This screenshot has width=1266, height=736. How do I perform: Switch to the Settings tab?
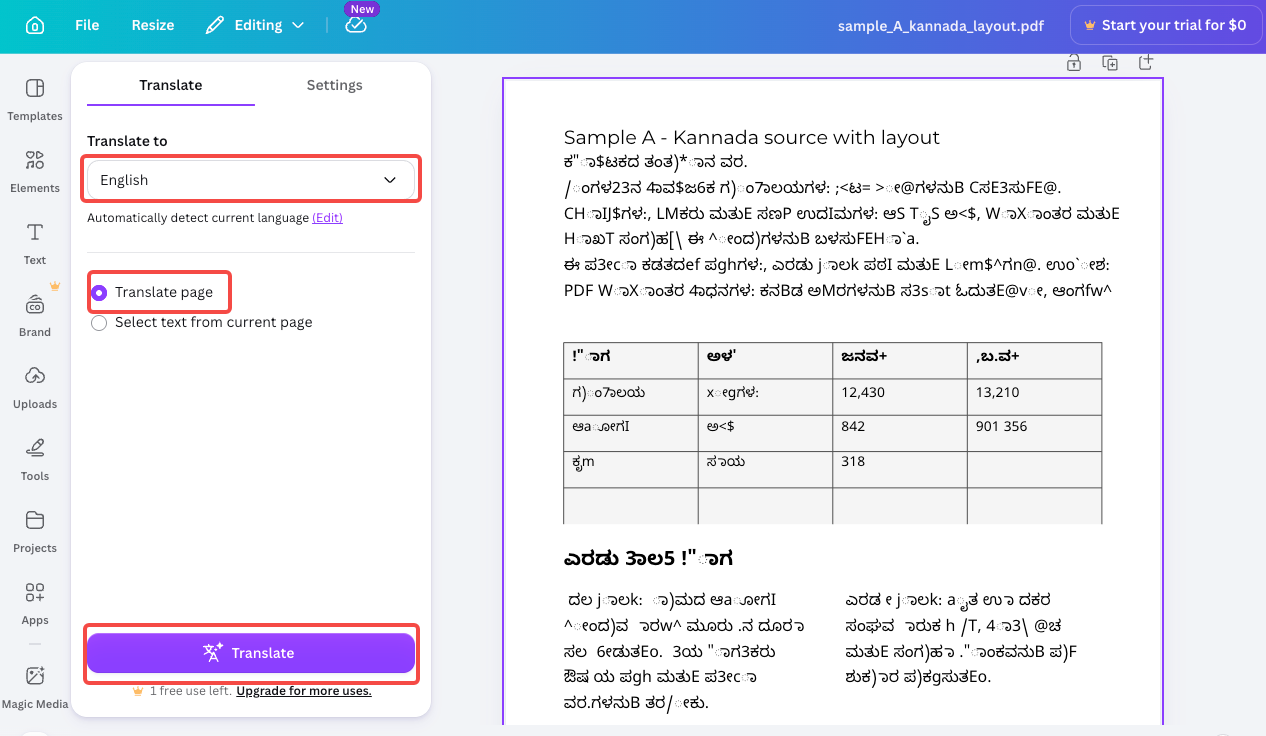(334, 85)
